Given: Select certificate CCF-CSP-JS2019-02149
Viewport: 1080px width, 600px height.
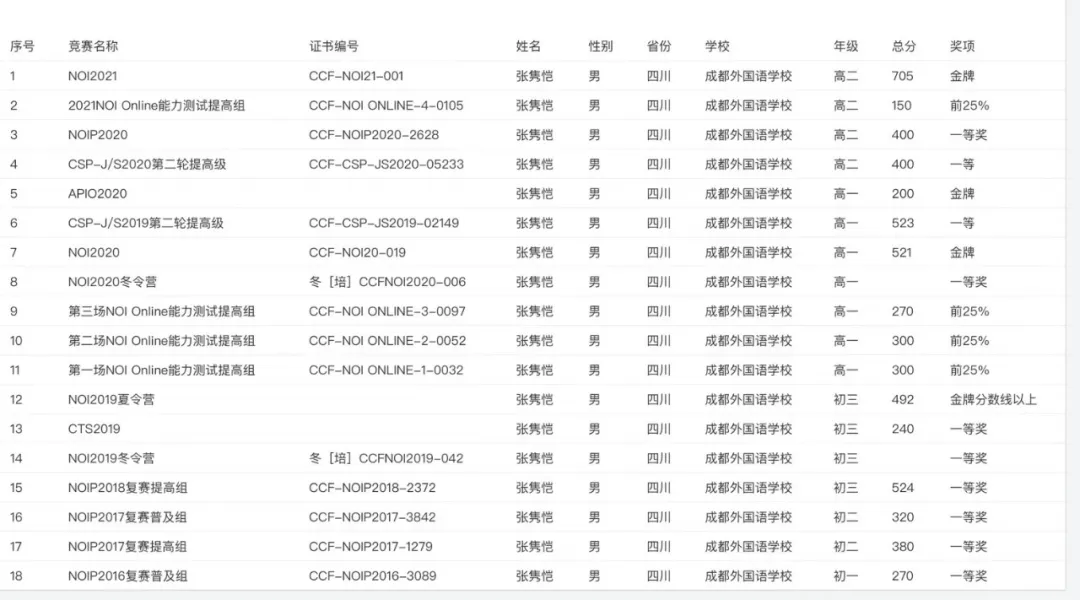Looking at the screenshot, I should pyautogui.click(x=384, y=223).
